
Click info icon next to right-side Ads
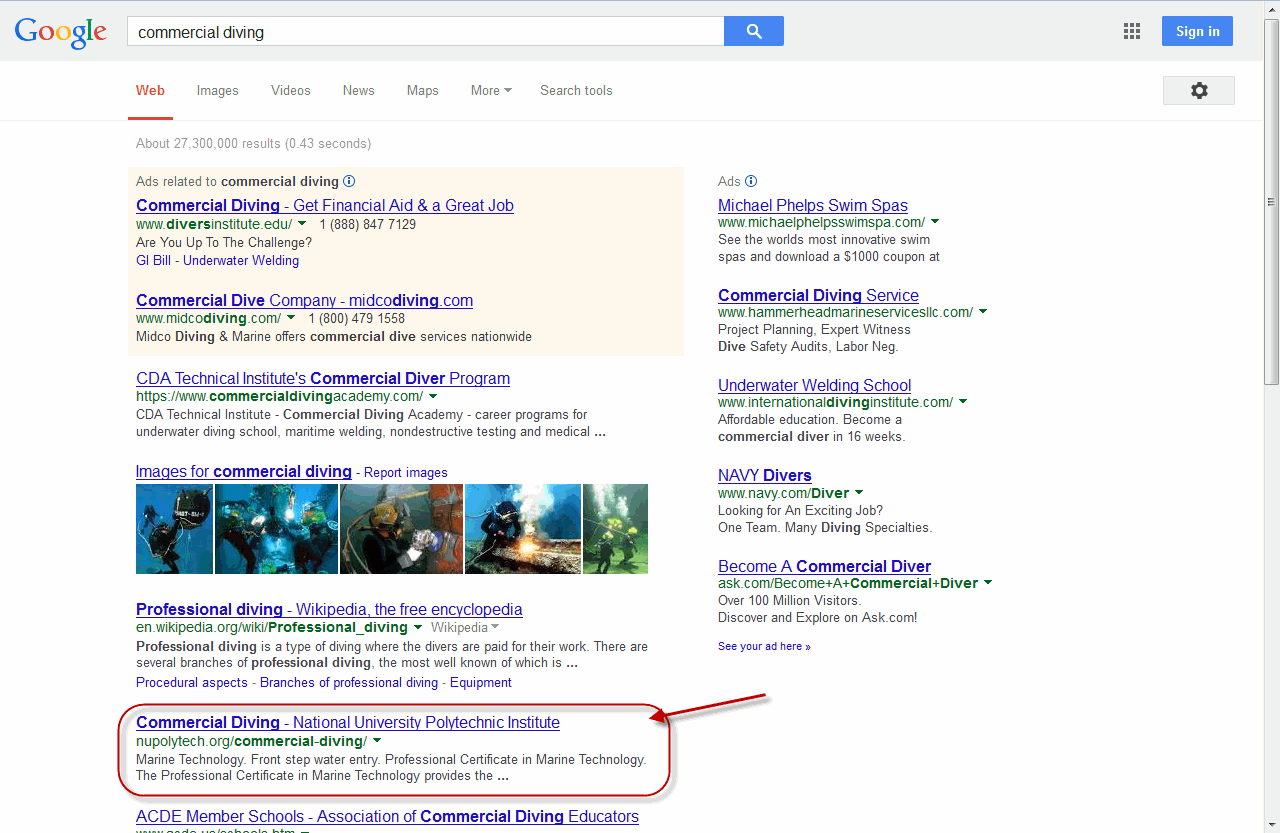tap(751, 182)
